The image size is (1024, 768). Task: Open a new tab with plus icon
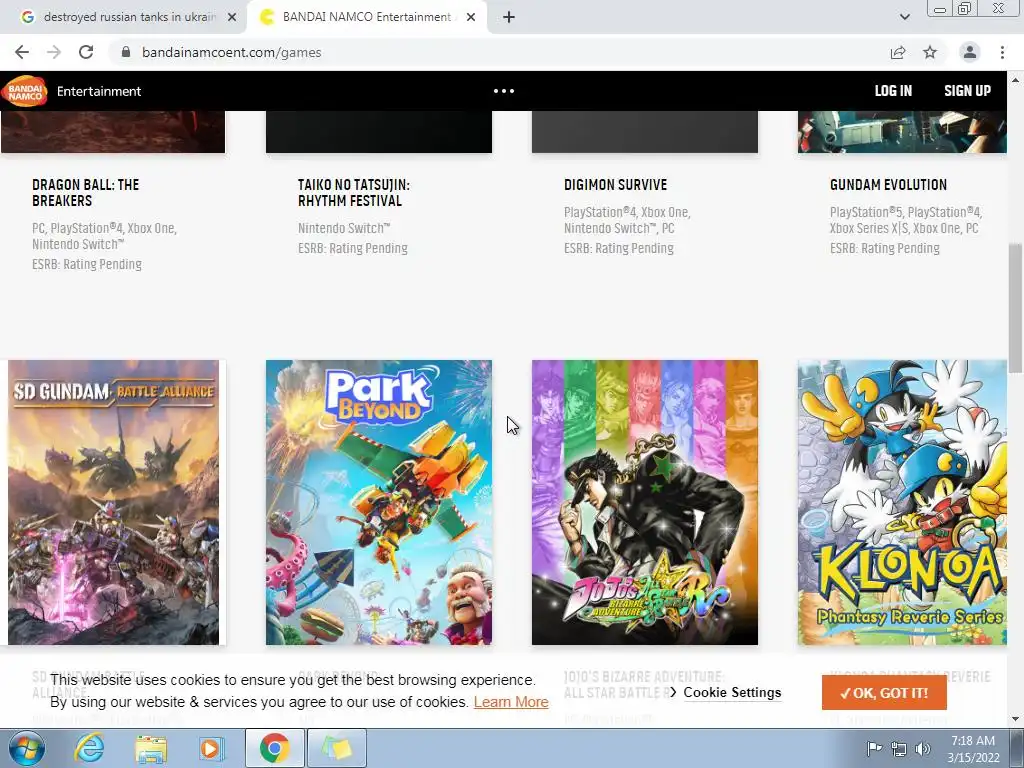pos(509,17)
